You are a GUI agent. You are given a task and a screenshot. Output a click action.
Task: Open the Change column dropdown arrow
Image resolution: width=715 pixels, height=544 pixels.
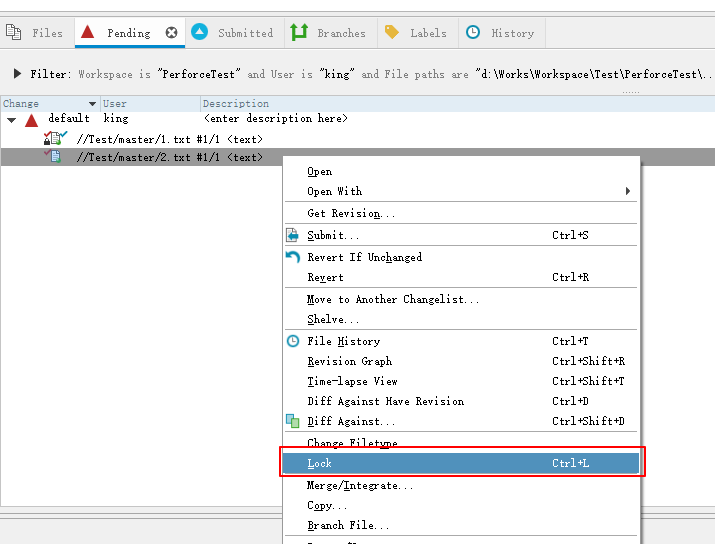(x=93, y=104)
